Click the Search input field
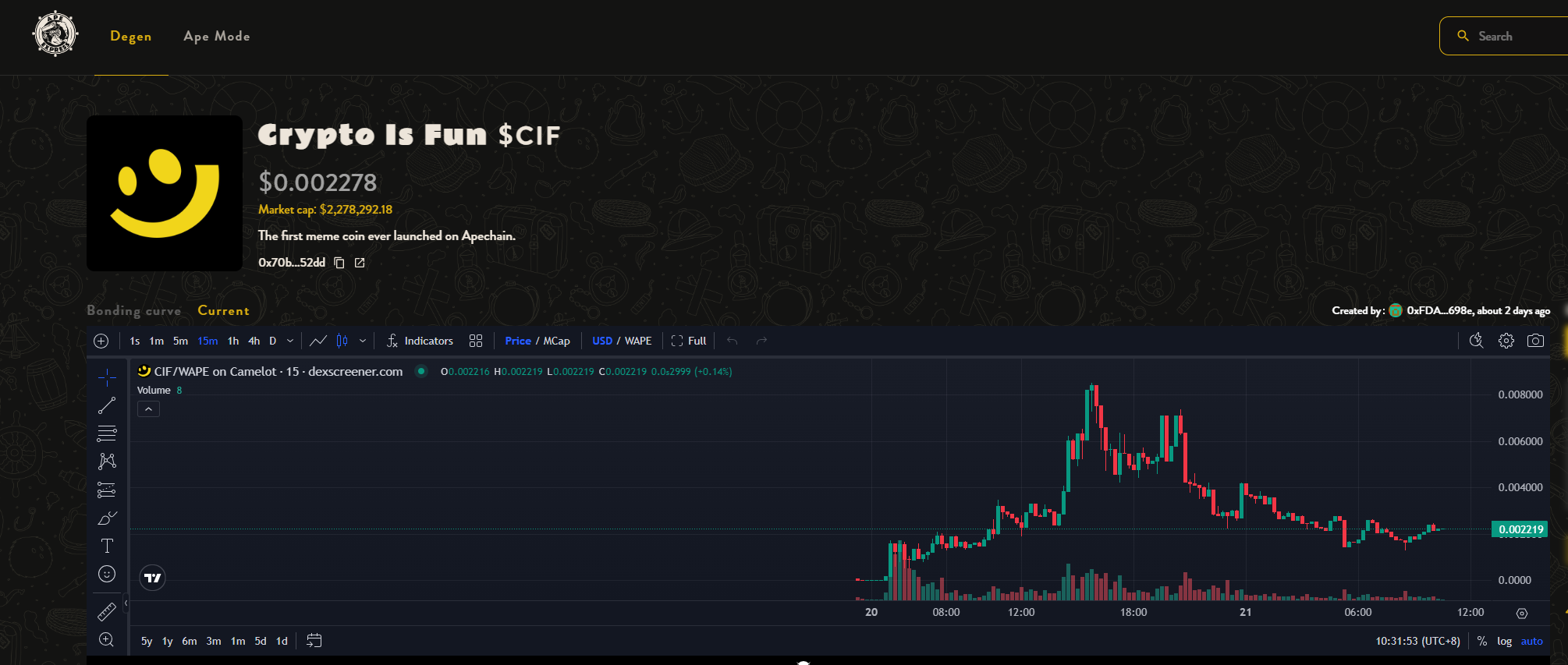This screenshot has height=665, width=1568. click(1513, 37)
